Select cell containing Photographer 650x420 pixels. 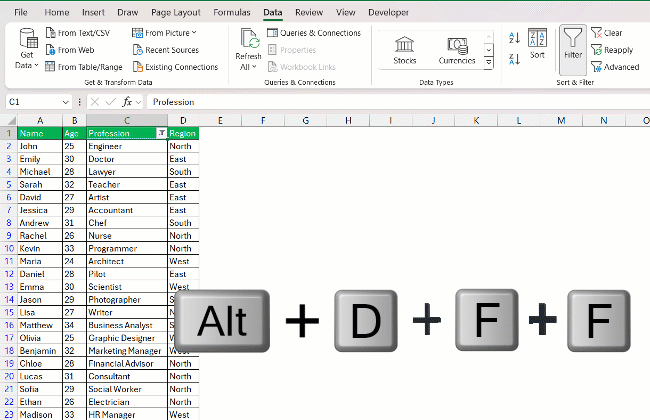(x=127, y=299)
